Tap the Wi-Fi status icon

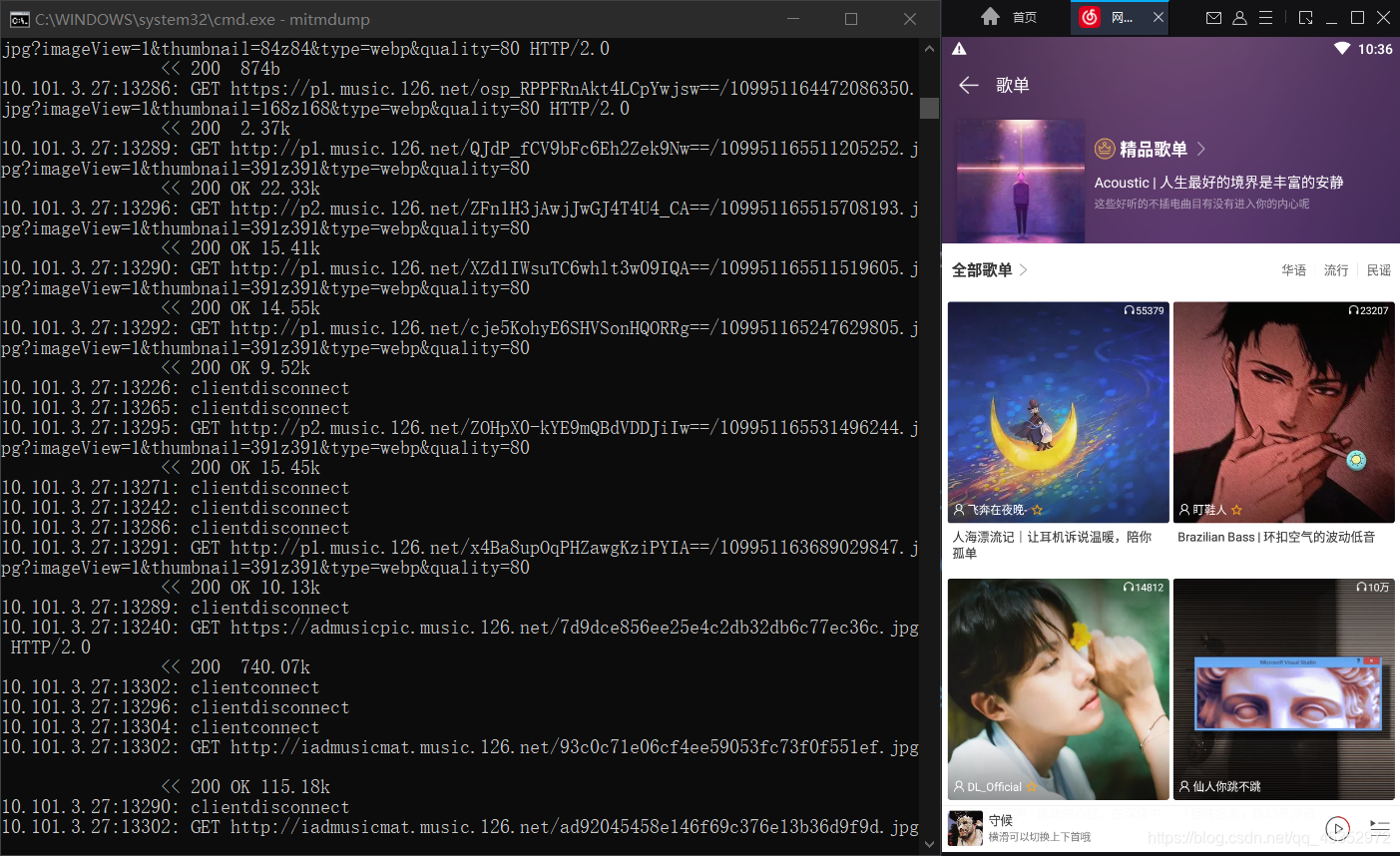click(x=1341, y=49)
